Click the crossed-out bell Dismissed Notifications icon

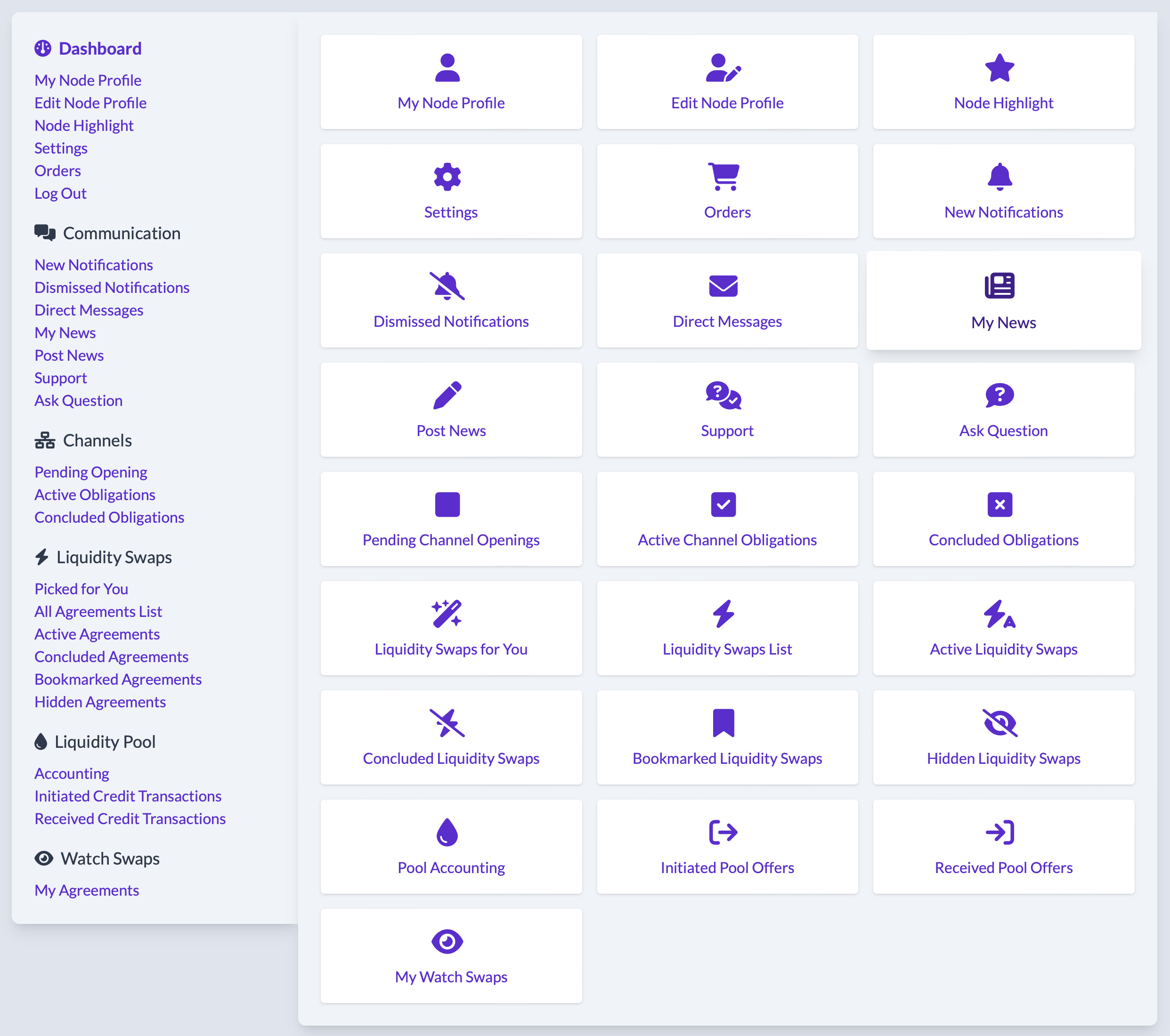tap(447, 286)
